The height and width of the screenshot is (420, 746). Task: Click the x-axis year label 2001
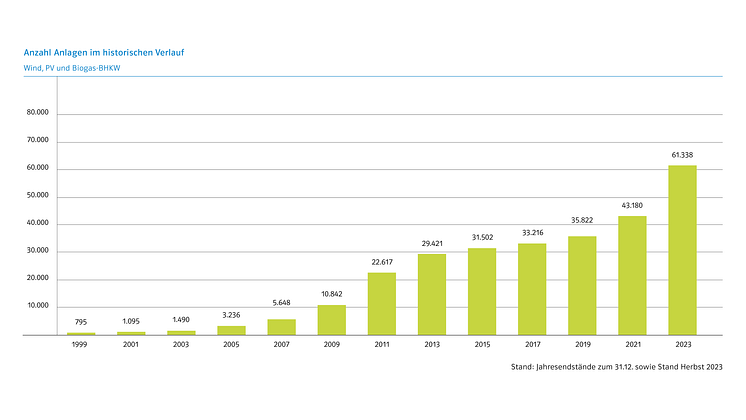[x=131, y=344]
